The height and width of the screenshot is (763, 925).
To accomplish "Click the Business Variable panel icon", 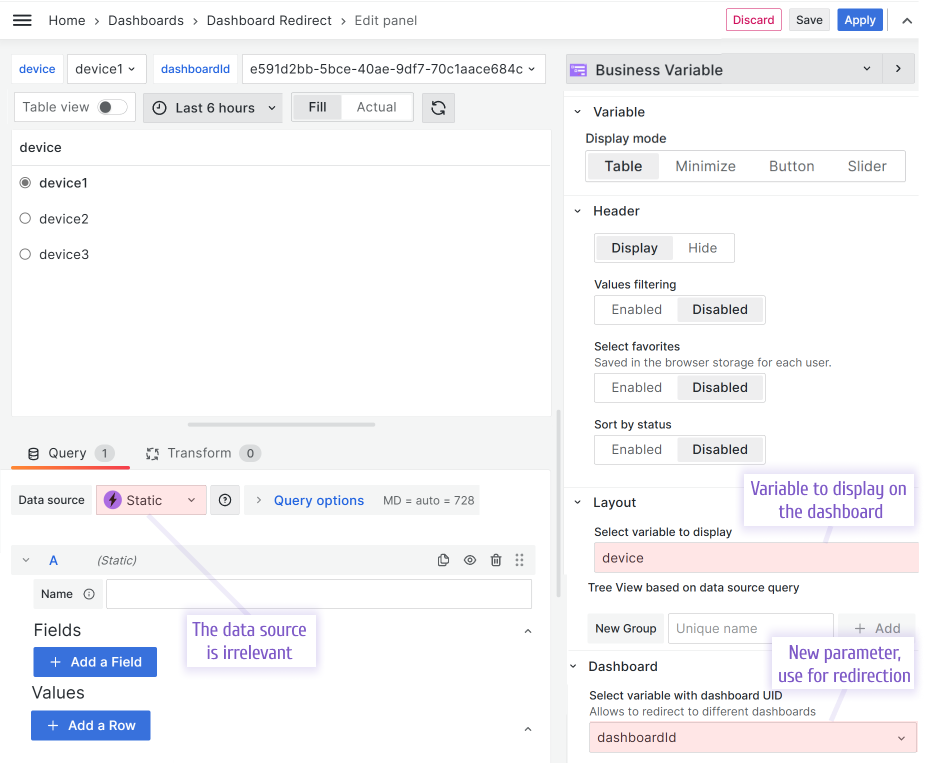I will point(577,69).
